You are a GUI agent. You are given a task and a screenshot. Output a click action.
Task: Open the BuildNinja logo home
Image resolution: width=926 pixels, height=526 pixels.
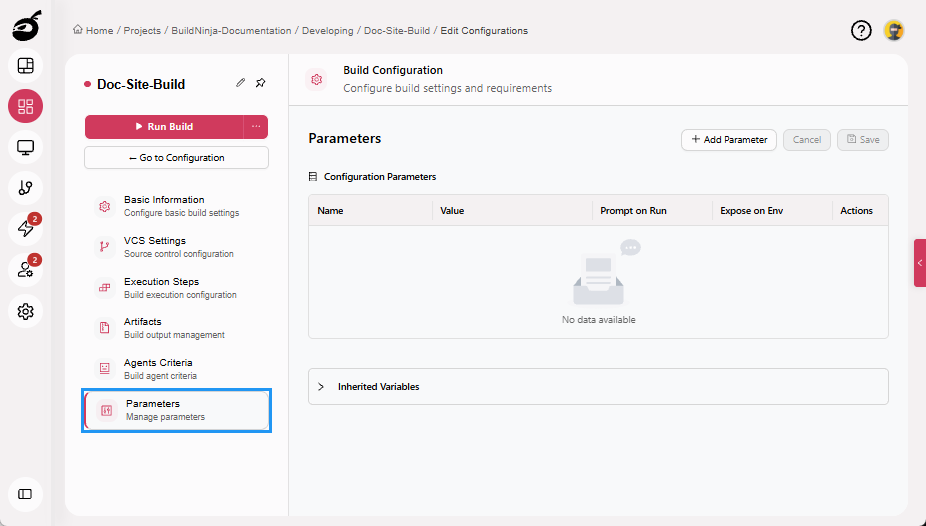pos(27,25)
